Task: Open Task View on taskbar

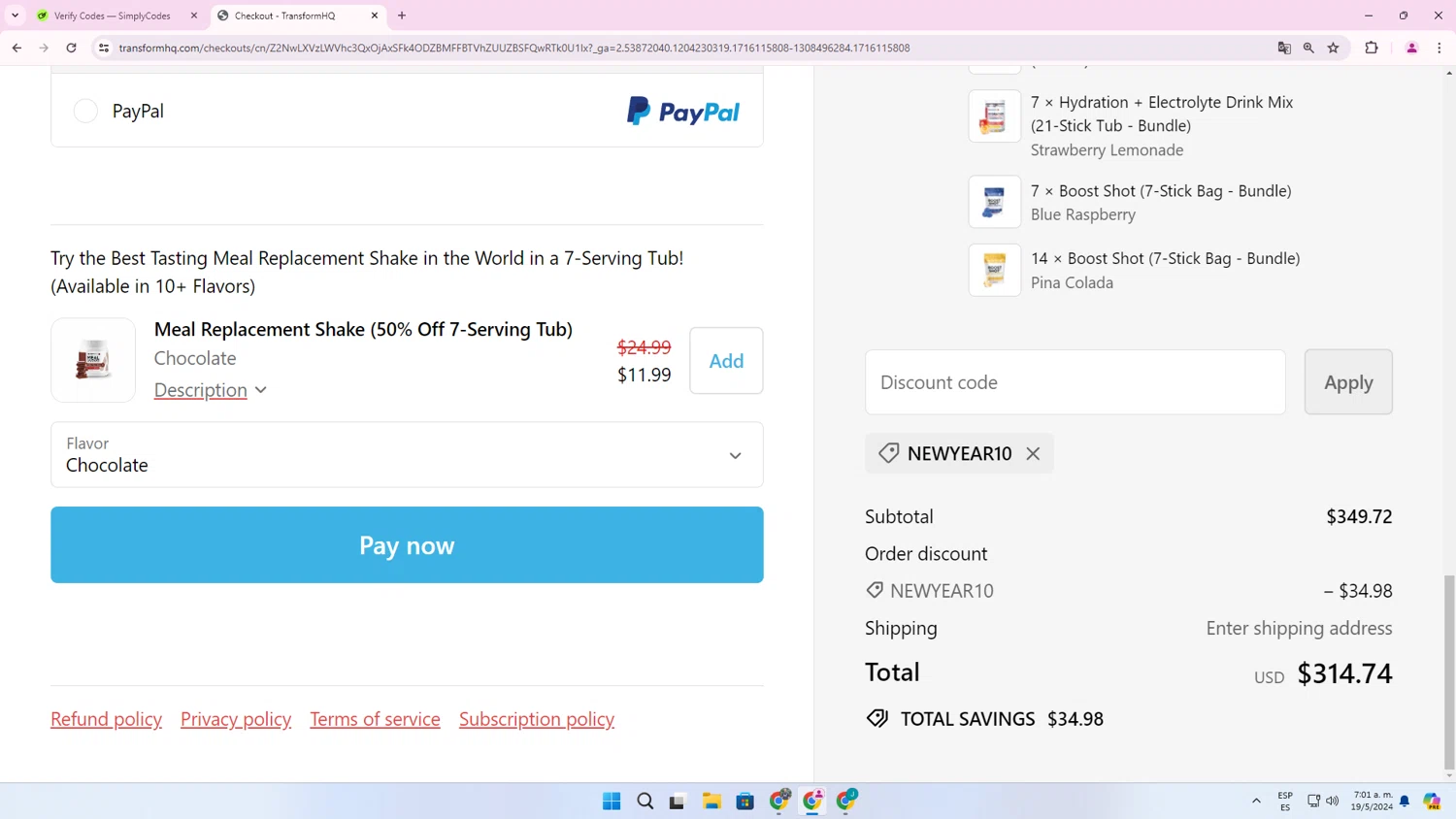Action: tap(678, 801)
